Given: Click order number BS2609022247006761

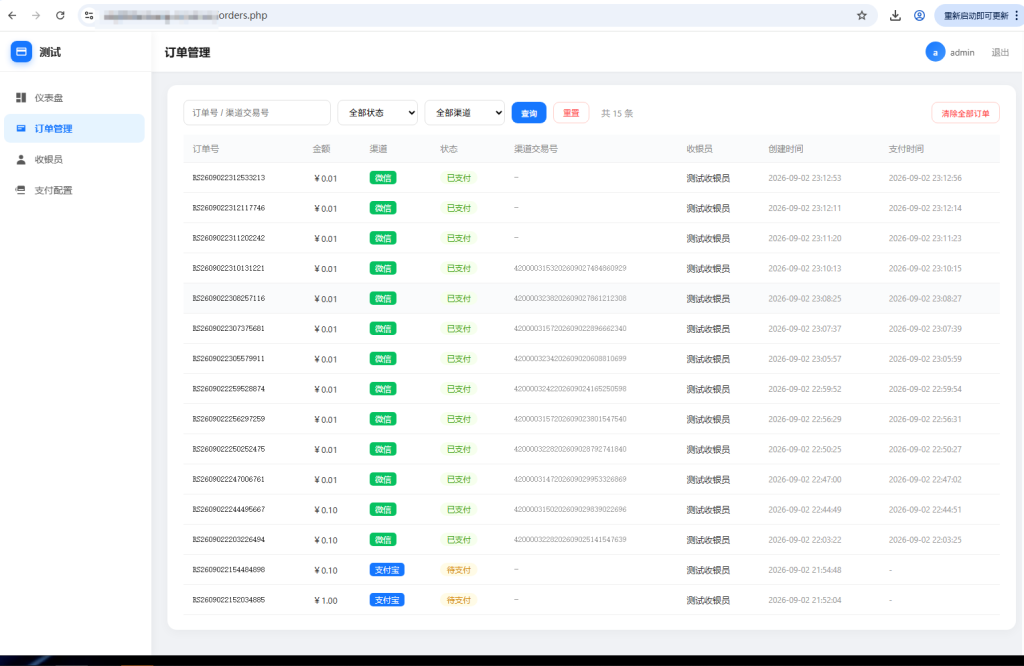Looking at the screenshot, I should click(x=229, y=479).
